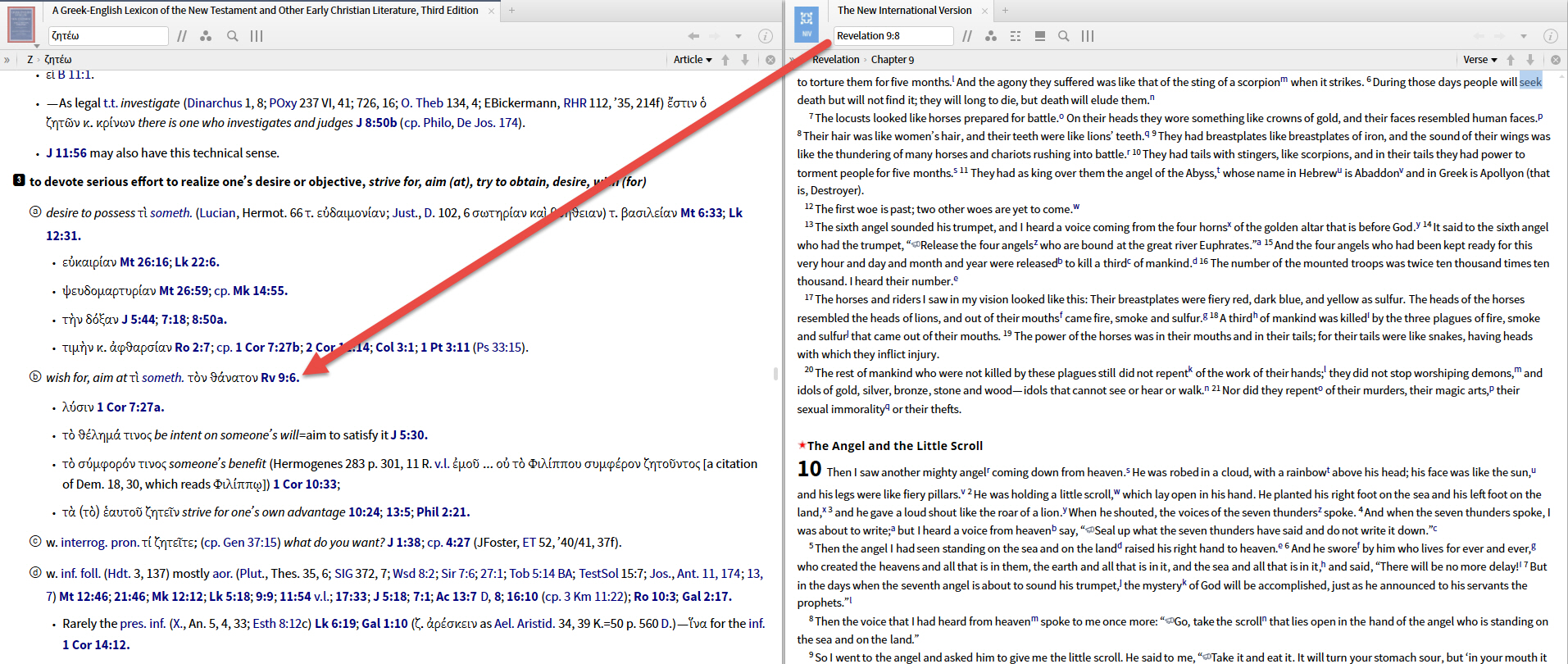The width and height of the screenshot is (1568, 664).
Task: Open the J 11:56 reference link
Action: point(66,153)
